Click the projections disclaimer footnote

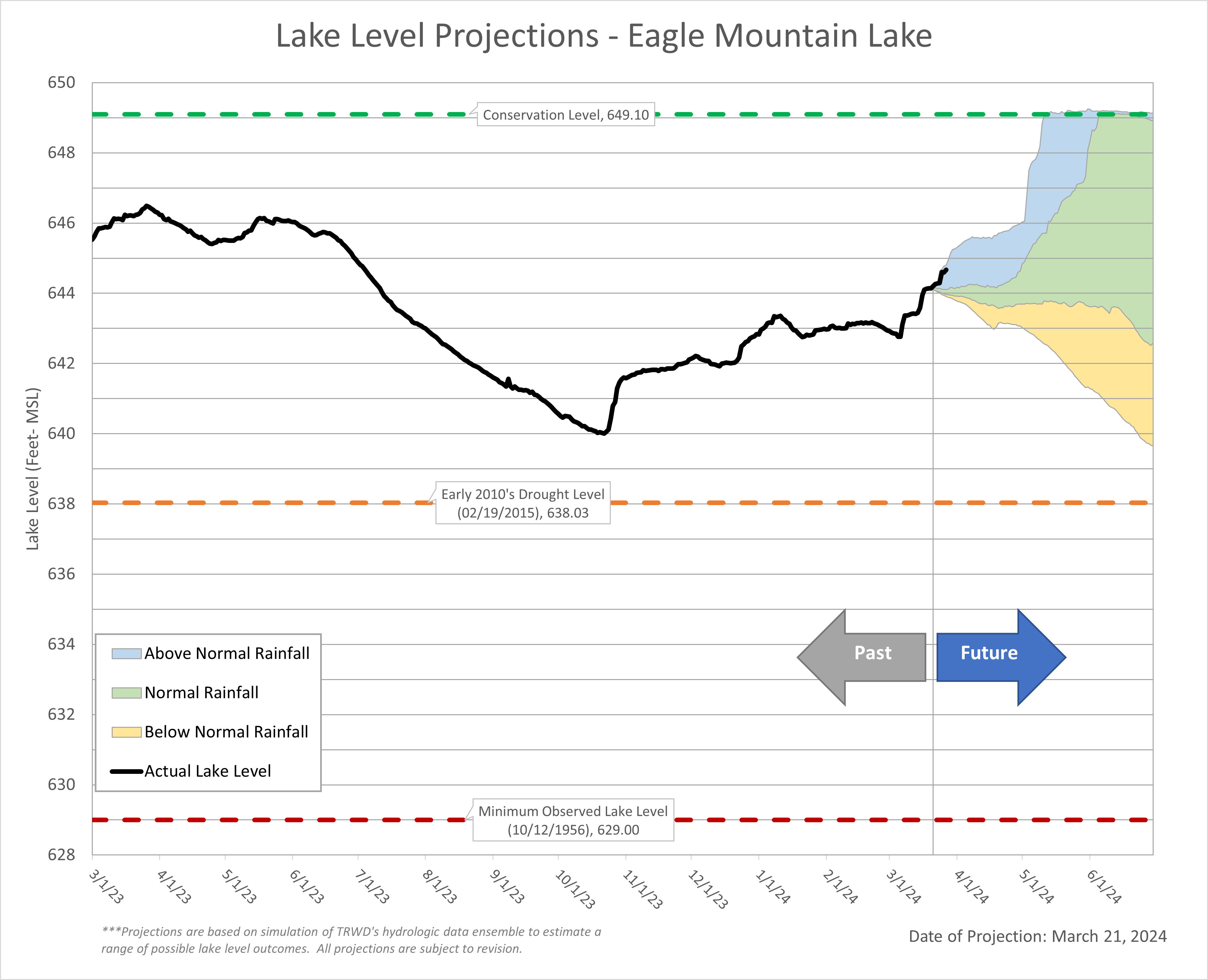pyautogui.click(x=351, y=940)
